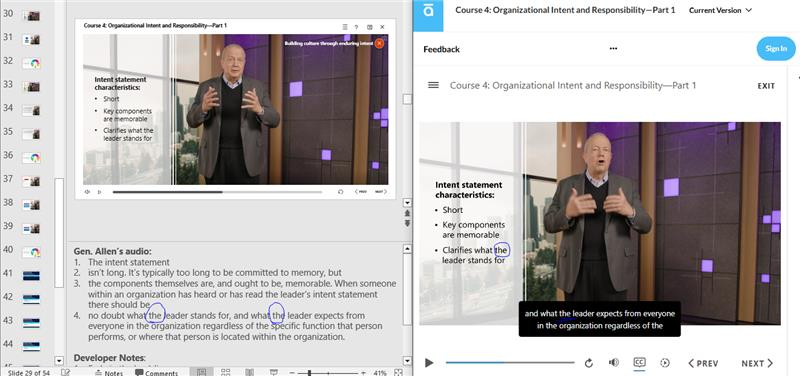The image size is (800, 376).
Task: Click the blue Sign In button
Action: click(776, 49)
